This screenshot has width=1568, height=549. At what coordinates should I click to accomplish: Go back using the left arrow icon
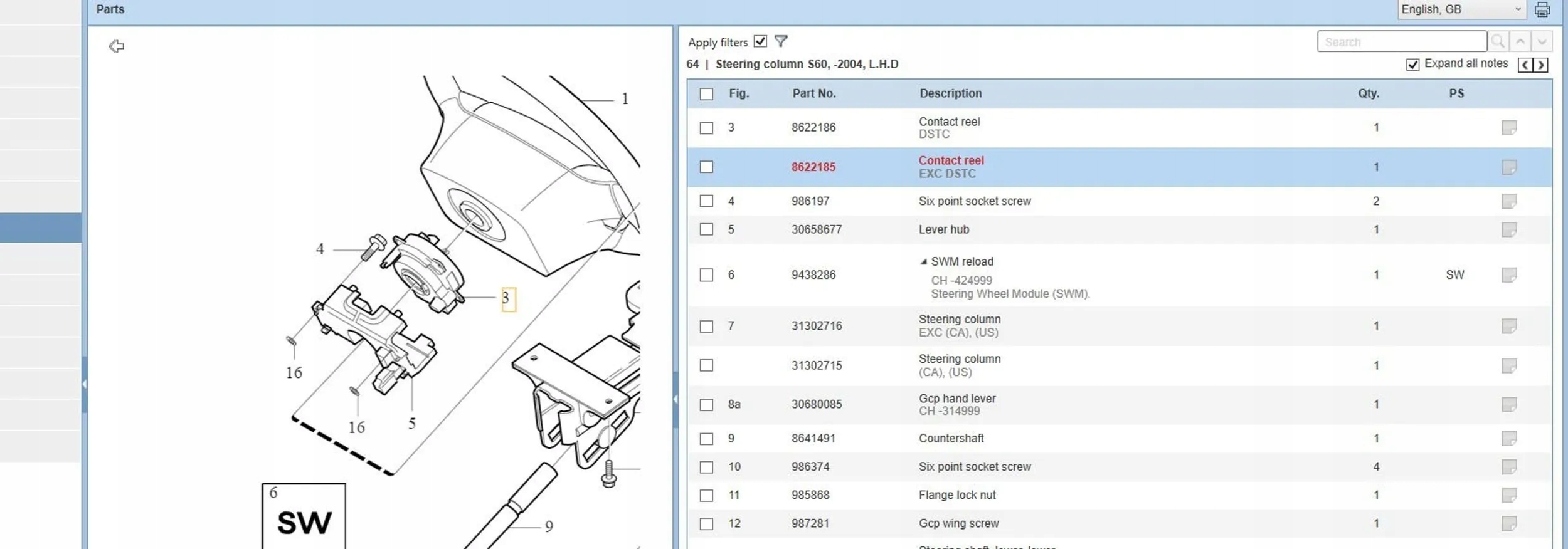(116, 46)
